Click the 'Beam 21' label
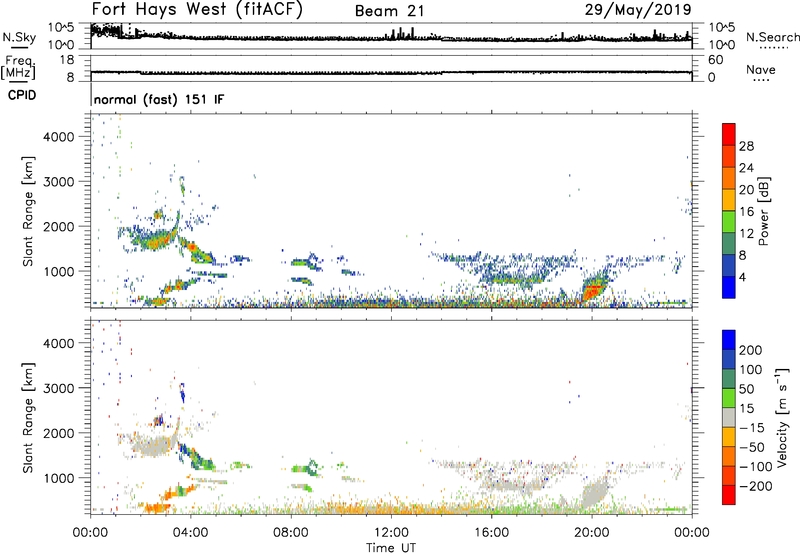This screenshot has height=554, width=800. 389,11
